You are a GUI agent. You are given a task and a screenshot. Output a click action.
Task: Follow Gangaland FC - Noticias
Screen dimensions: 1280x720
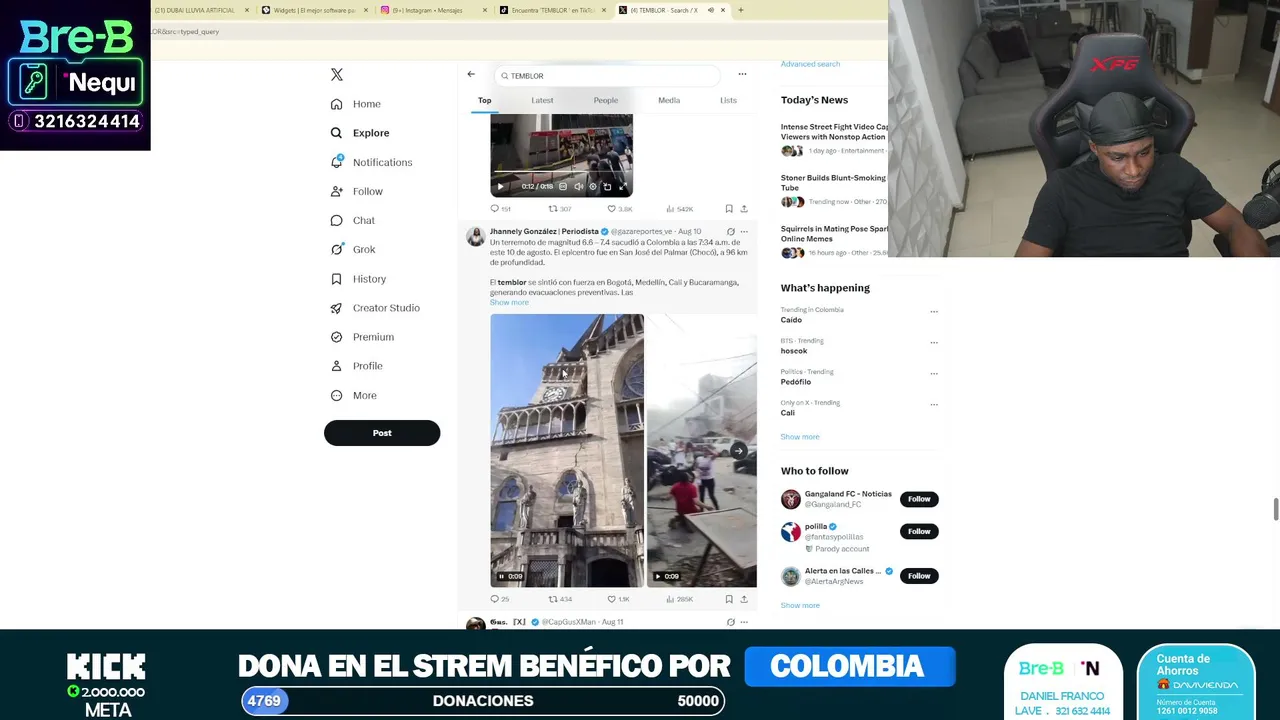[x=919, y=499]
